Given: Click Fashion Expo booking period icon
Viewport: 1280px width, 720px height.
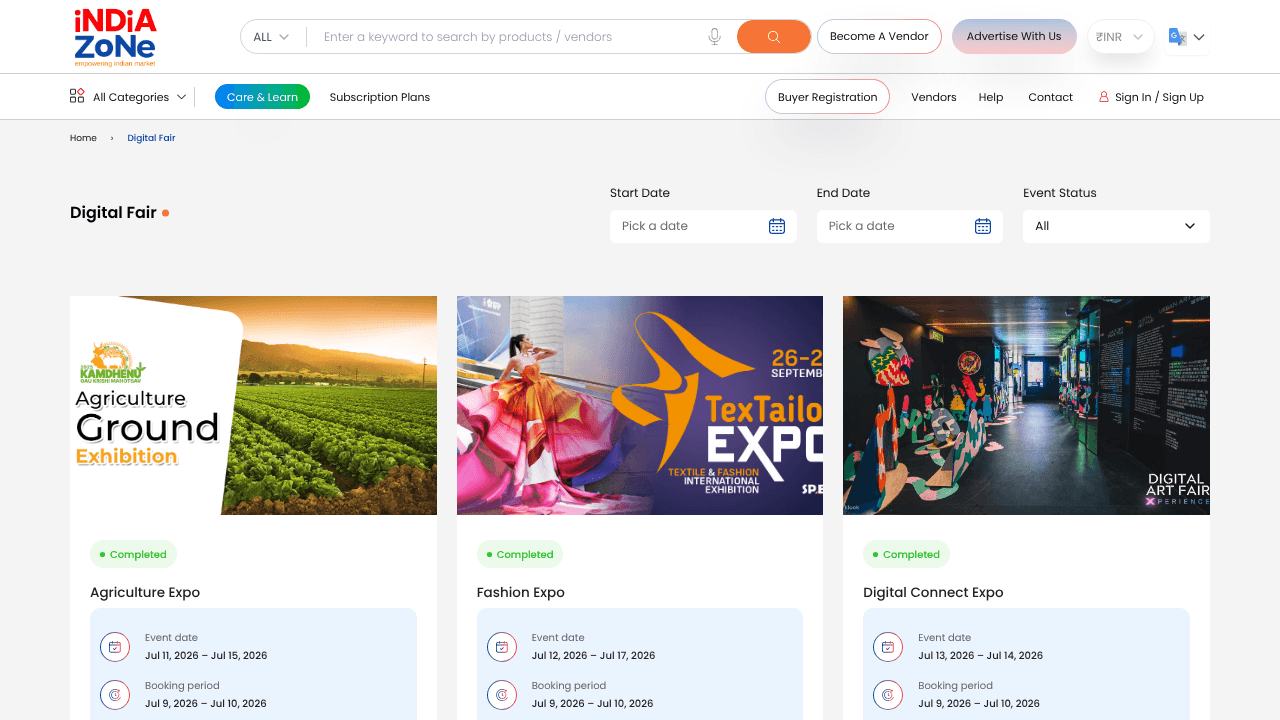Looking at the screenshot, I should [x=502, y=695].
